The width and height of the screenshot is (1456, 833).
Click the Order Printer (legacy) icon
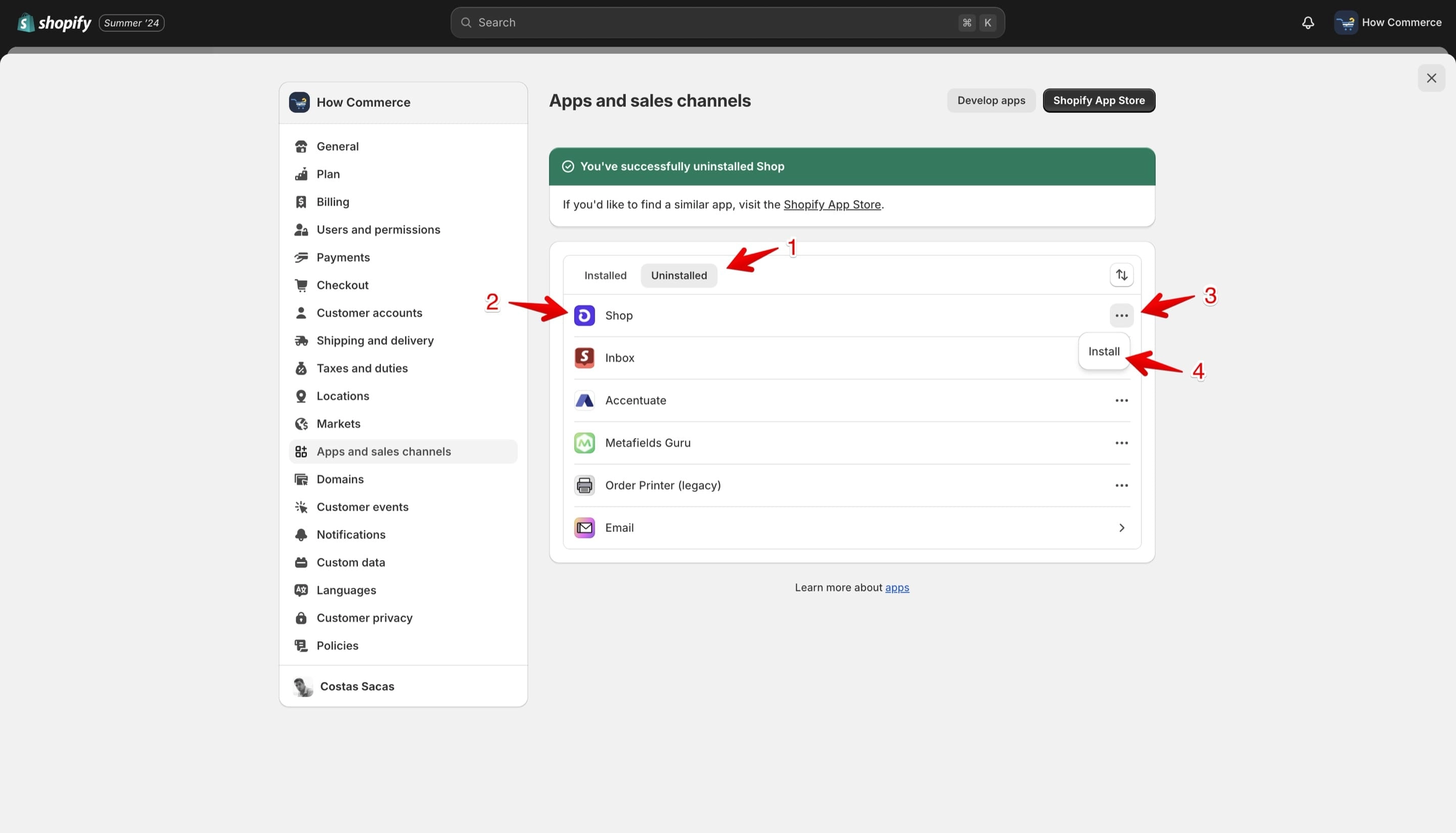[584, 485]
